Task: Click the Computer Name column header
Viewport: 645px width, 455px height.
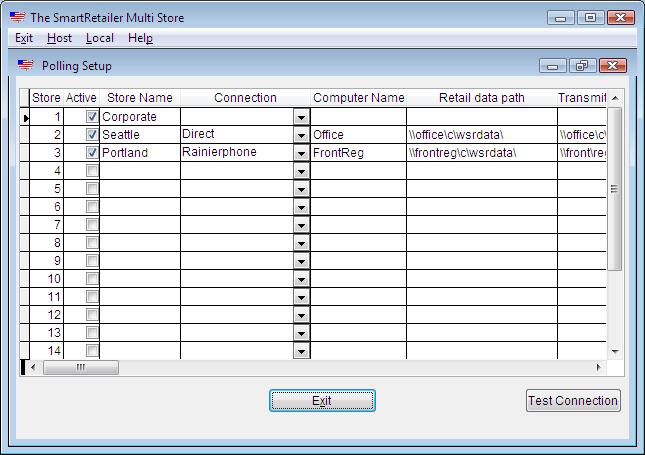Action: 358,98
